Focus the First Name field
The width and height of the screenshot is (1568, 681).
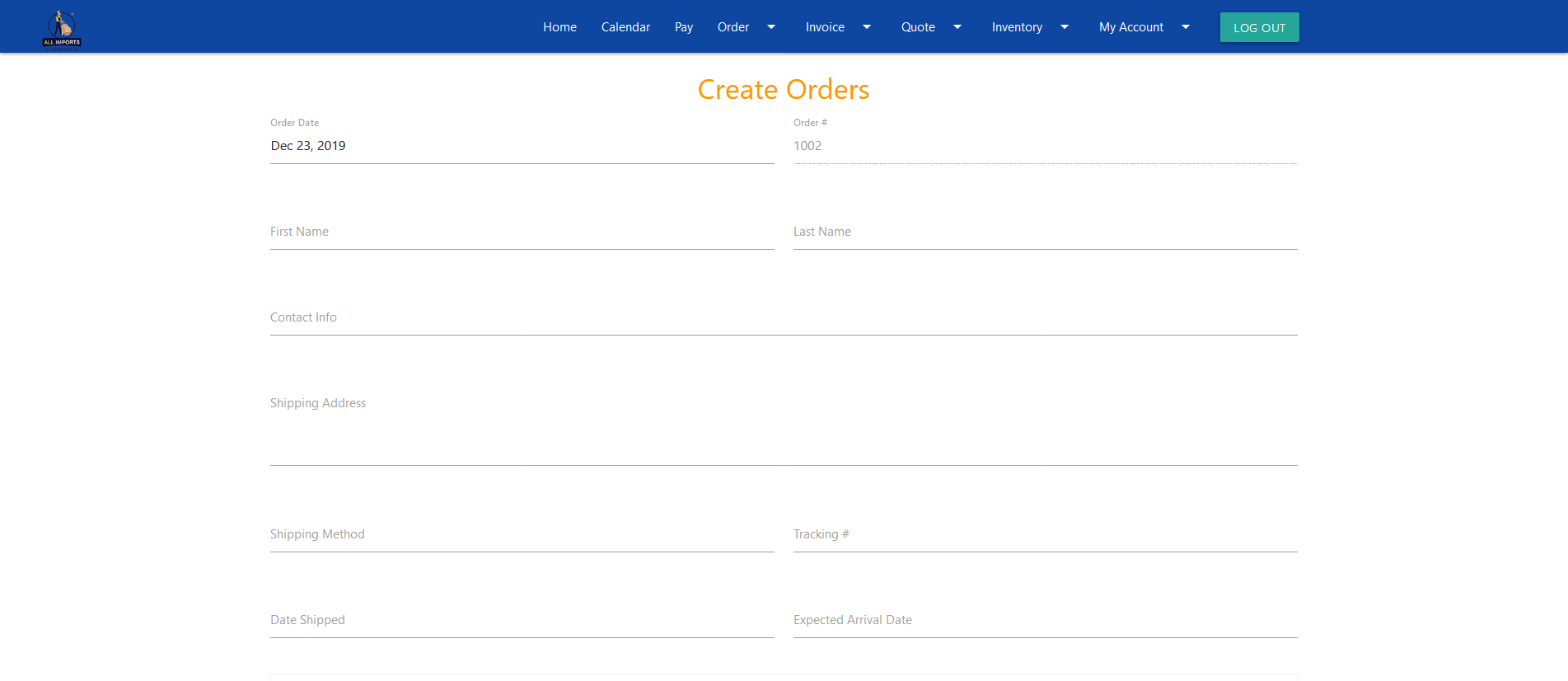tap(522, 232)
